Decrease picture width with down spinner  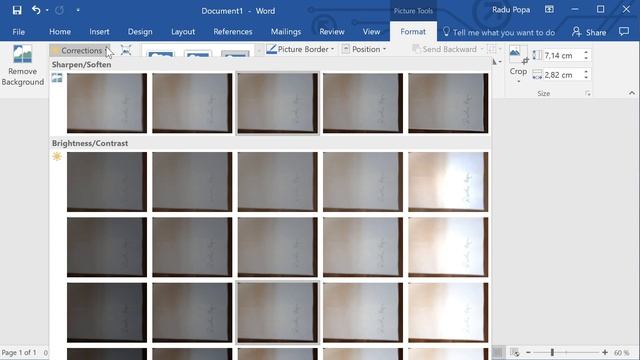coord(586,78)
